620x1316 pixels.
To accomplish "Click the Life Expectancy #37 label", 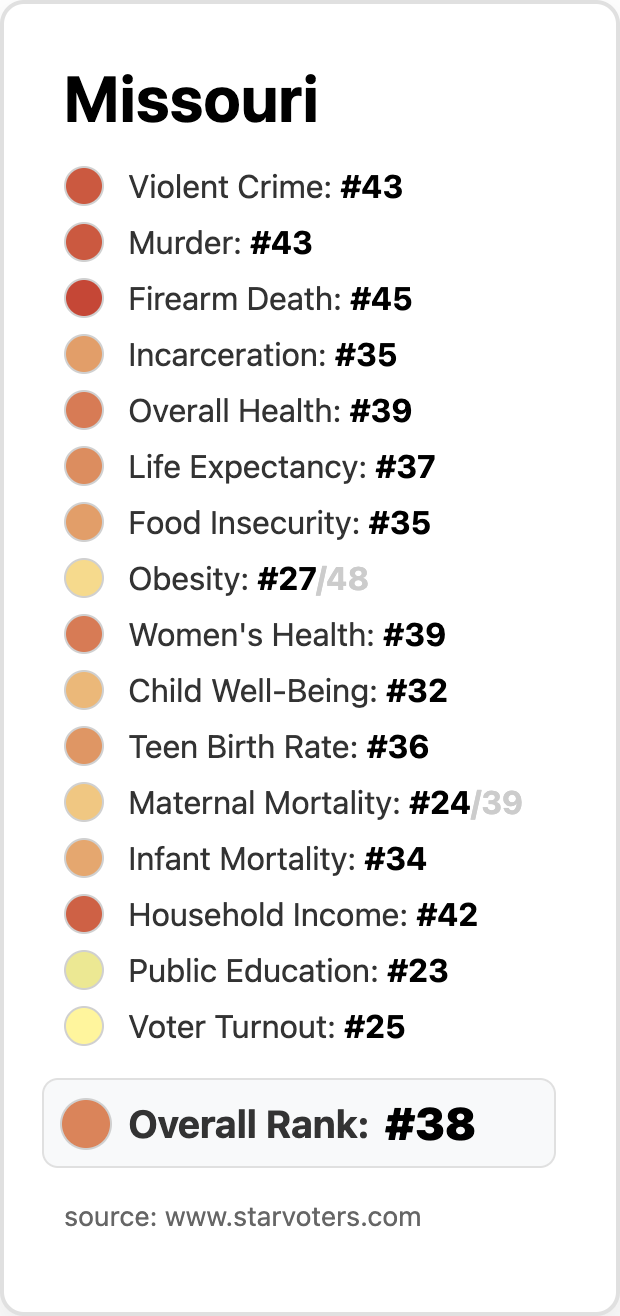I will (282, 467).
